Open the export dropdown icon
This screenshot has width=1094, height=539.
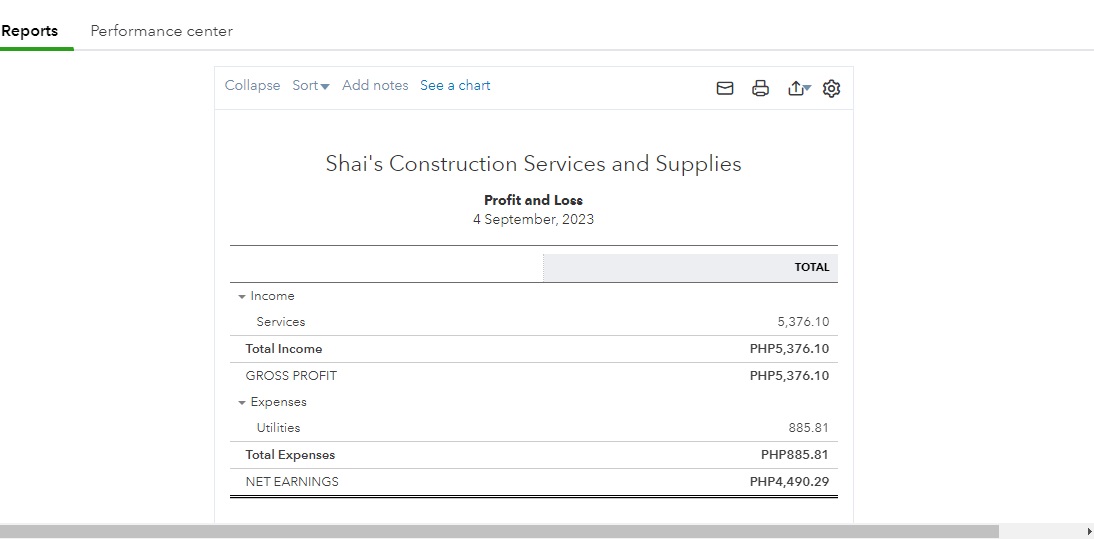click(798, 88)
